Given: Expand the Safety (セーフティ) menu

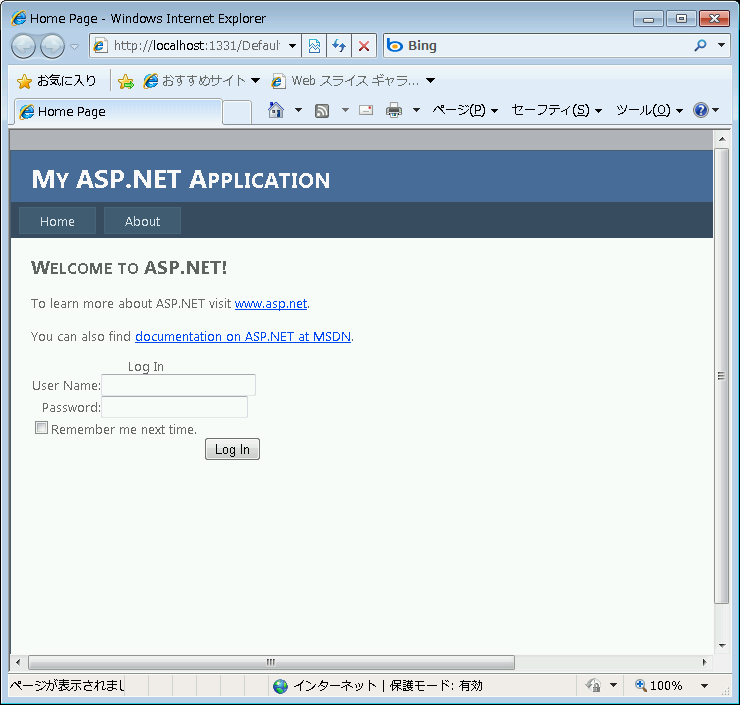Looking at the screenshot, I should coord(556,111).
